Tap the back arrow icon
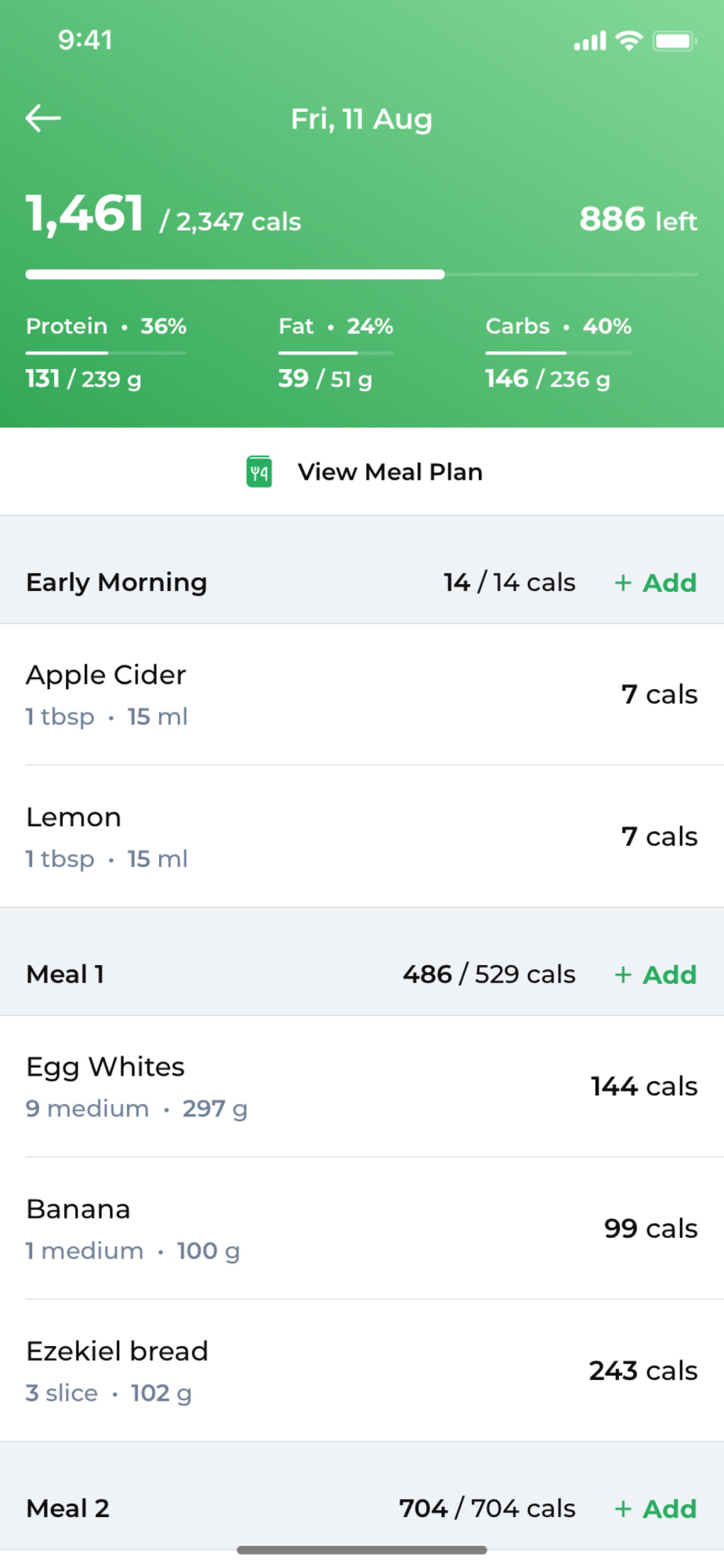 click(x=43, y=118)
